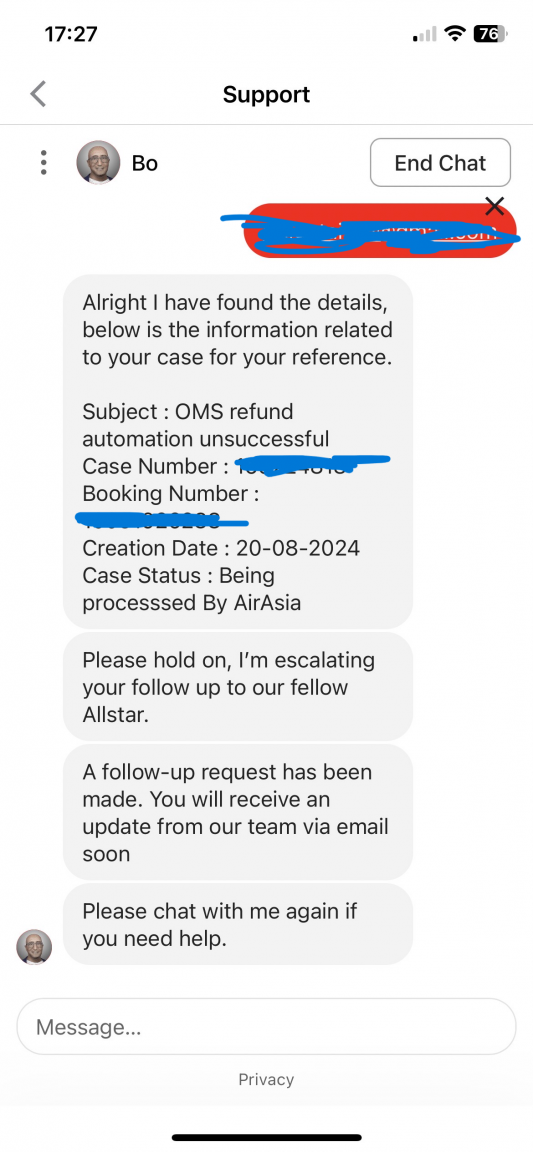This screenshot has height=1152, width=533.
Task: Tap the cellular signal bars icon
Action: coord(425,34)
